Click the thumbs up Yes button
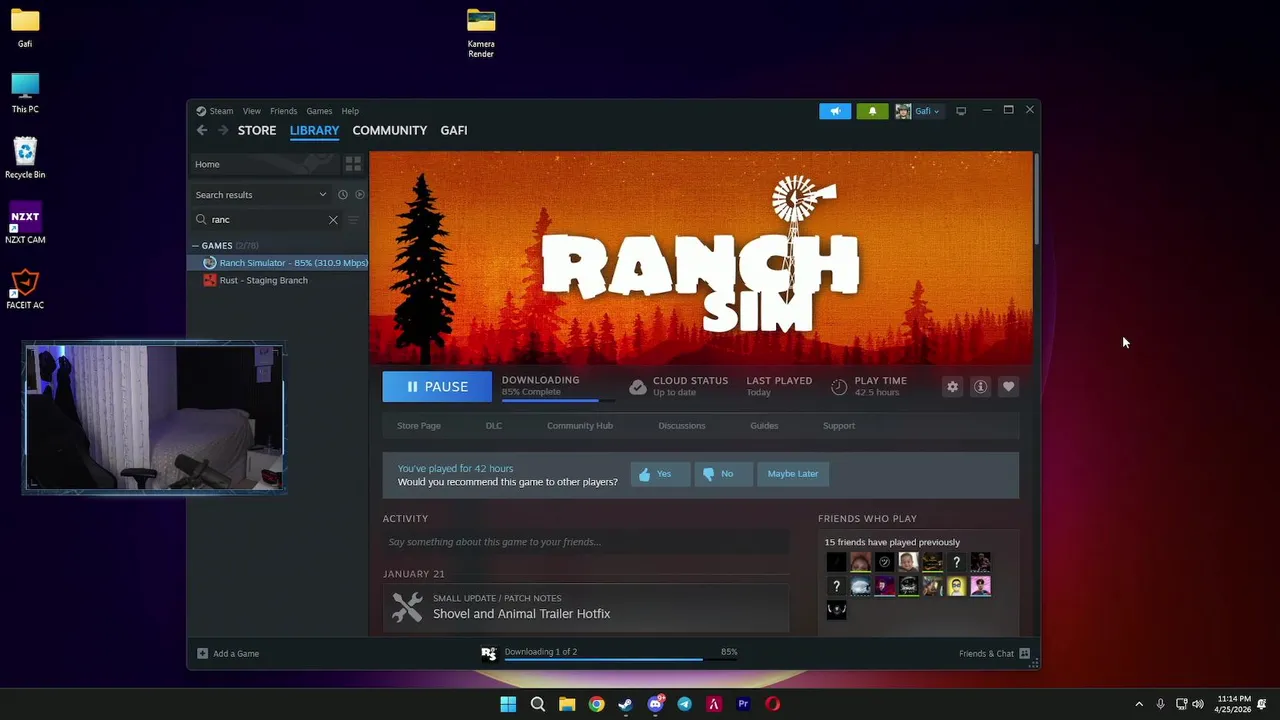 660,474
